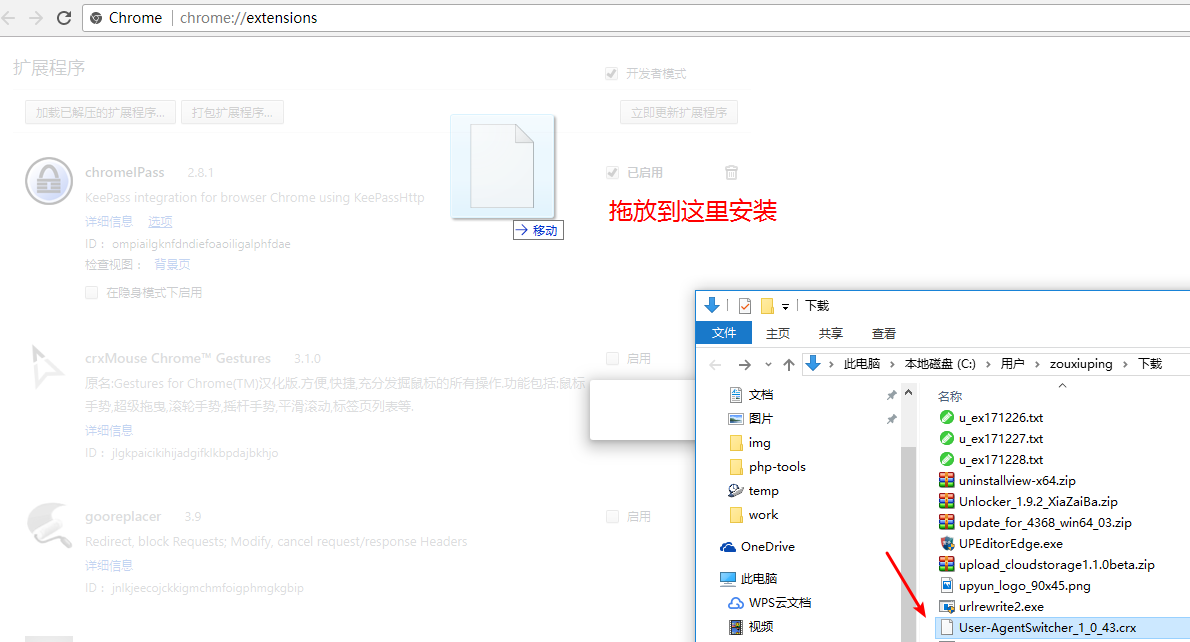Select the urlrewrite2.exe installer icon

[946, 606]
